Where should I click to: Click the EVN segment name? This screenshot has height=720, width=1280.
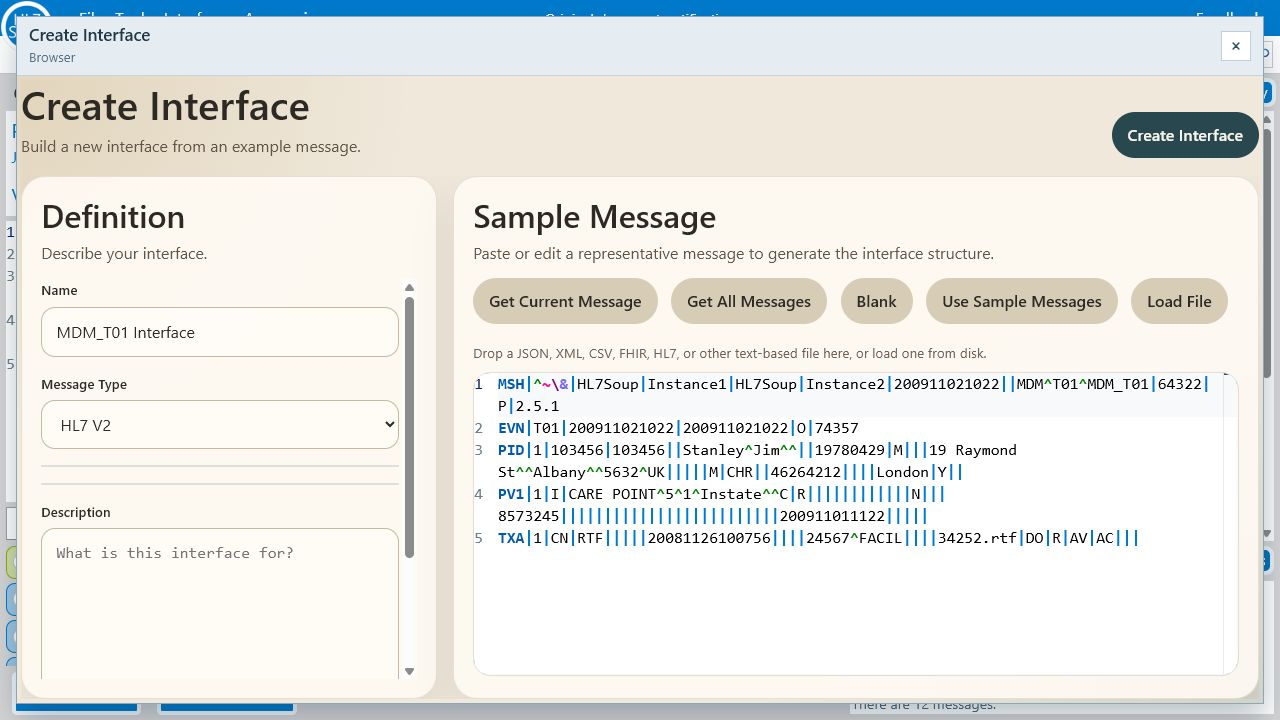pyautogui.click(x=511, y=428)
